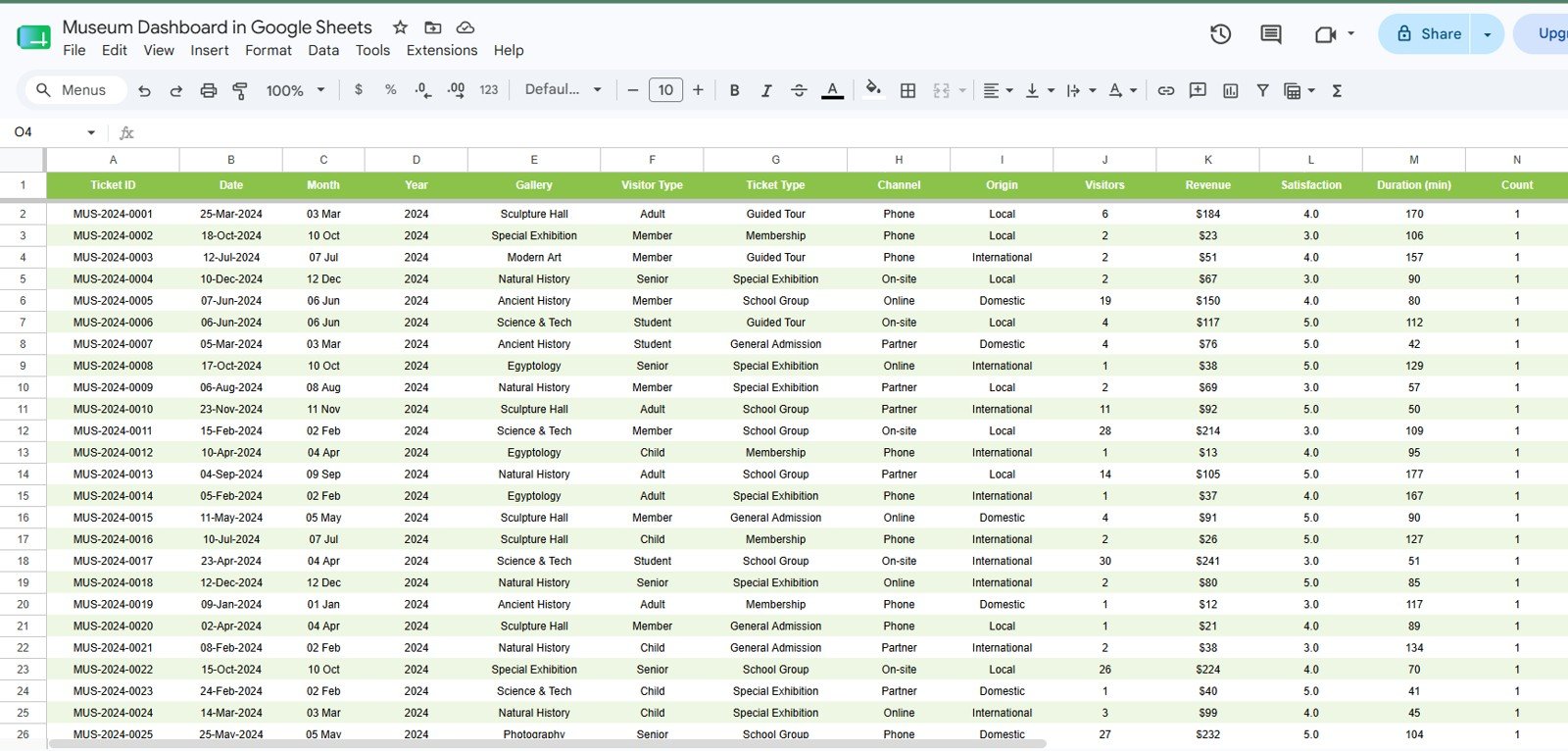
Task: Open the Data menu
Action: [x=323, y=50]
